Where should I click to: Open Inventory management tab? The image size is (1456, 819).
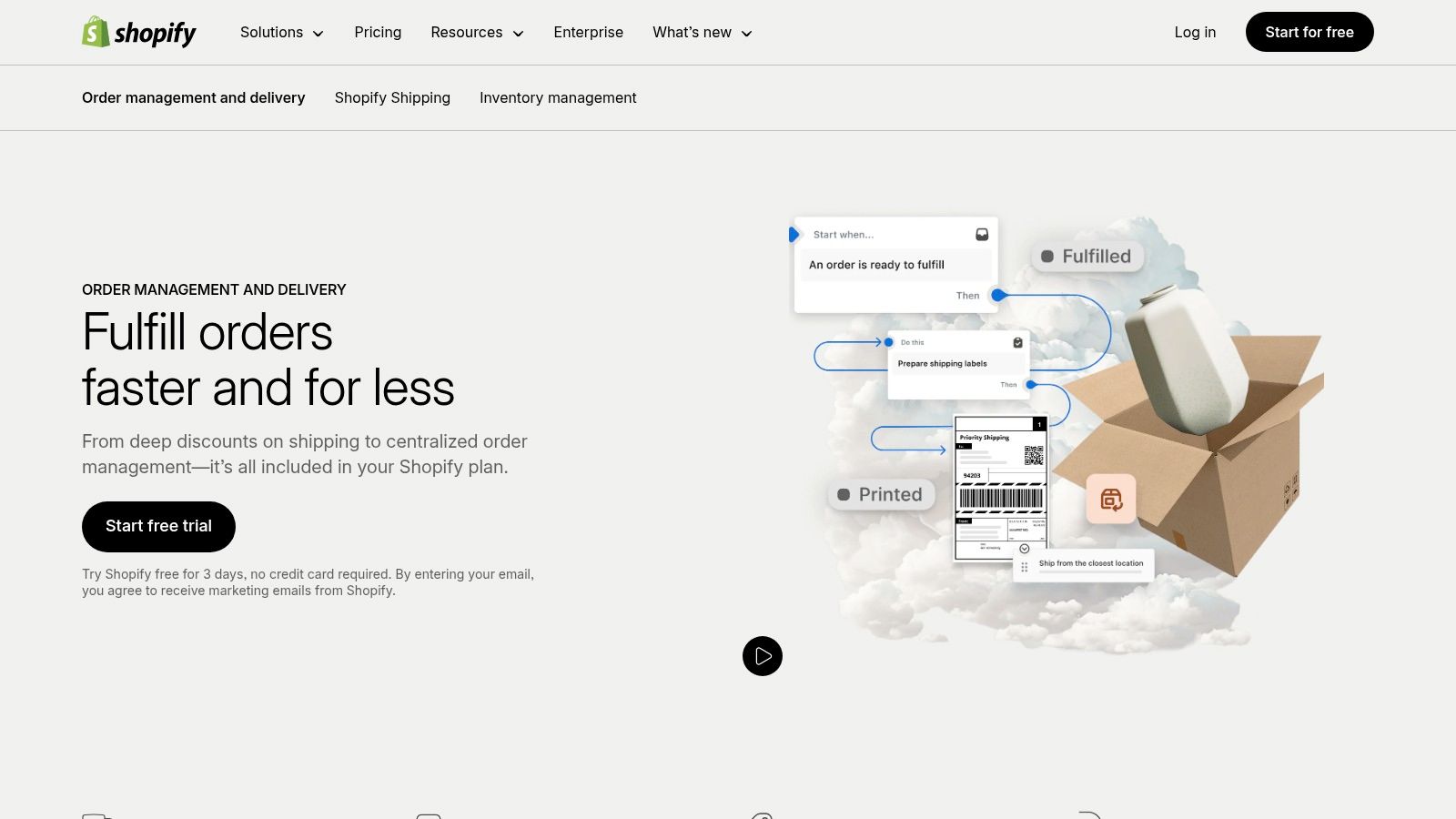tap(558, 97)
